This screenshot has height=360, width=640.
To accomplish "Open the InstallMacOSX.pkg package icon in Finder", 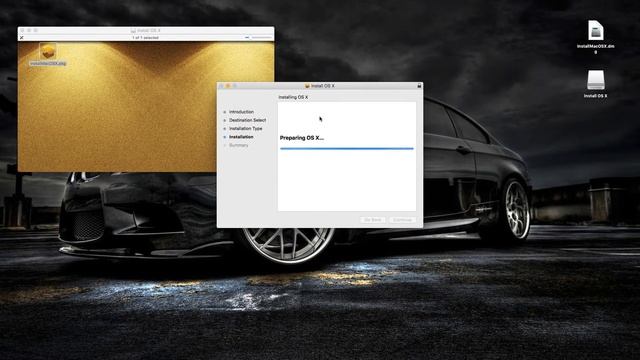I will (48, 51).
